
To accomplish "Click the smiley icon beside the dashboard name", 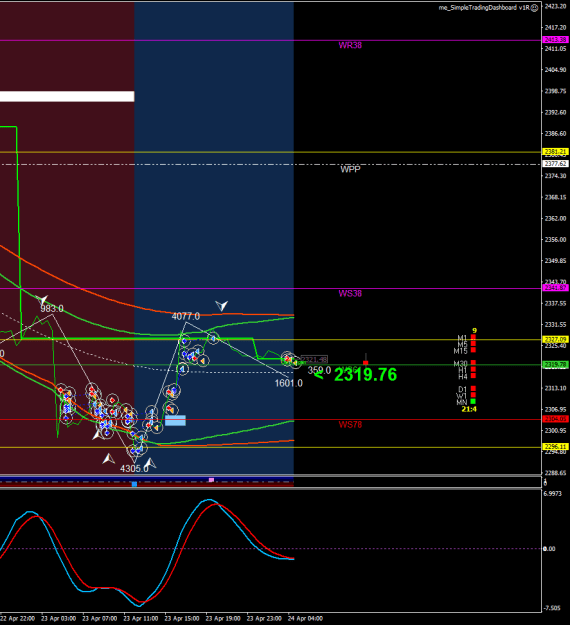I will (535, 8).
